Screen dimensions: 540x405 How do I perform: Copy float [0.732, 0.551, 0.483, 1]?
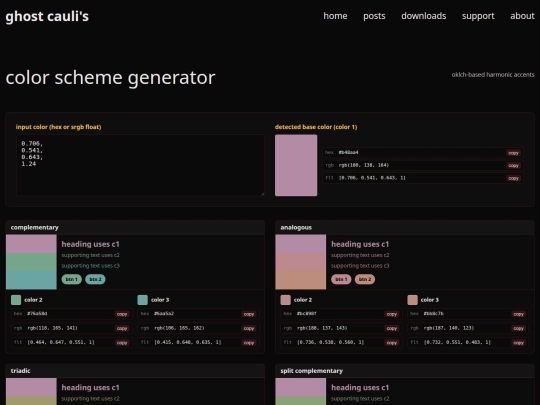coord(518,343)
